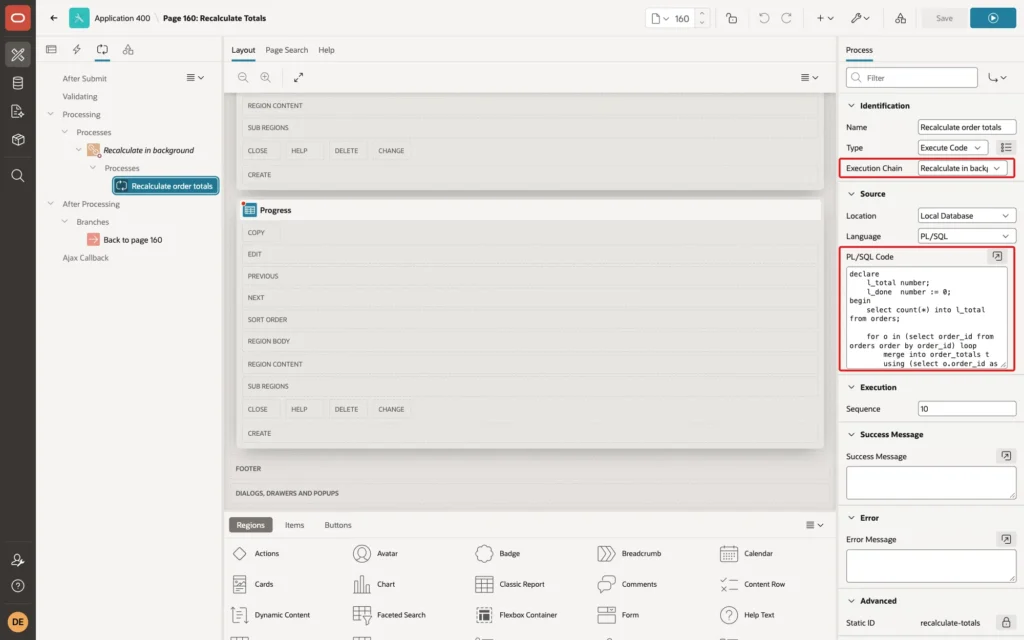This screenshot has width=1024, height=640.
Task: Run the page with the play button
Action: click(x=993, y=18)
